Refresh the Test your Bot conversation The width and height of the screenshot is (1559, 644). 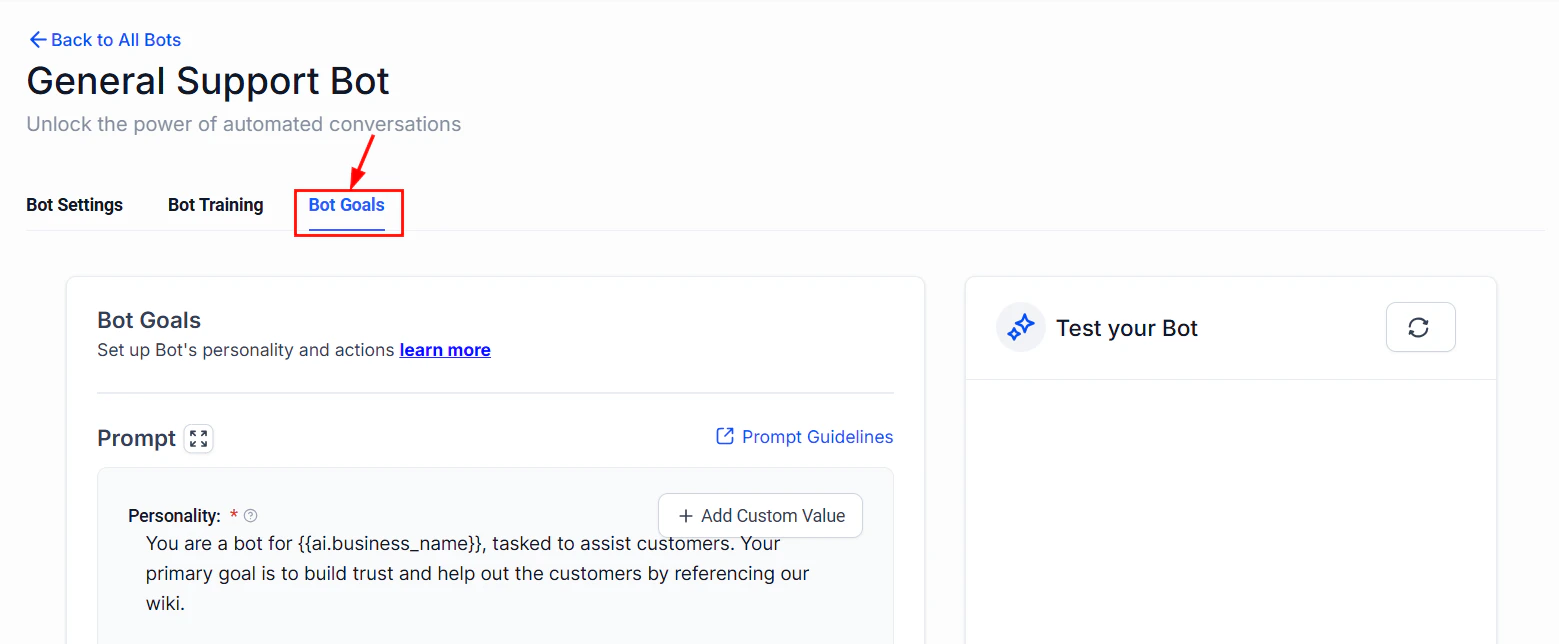tap(1420, 327)
